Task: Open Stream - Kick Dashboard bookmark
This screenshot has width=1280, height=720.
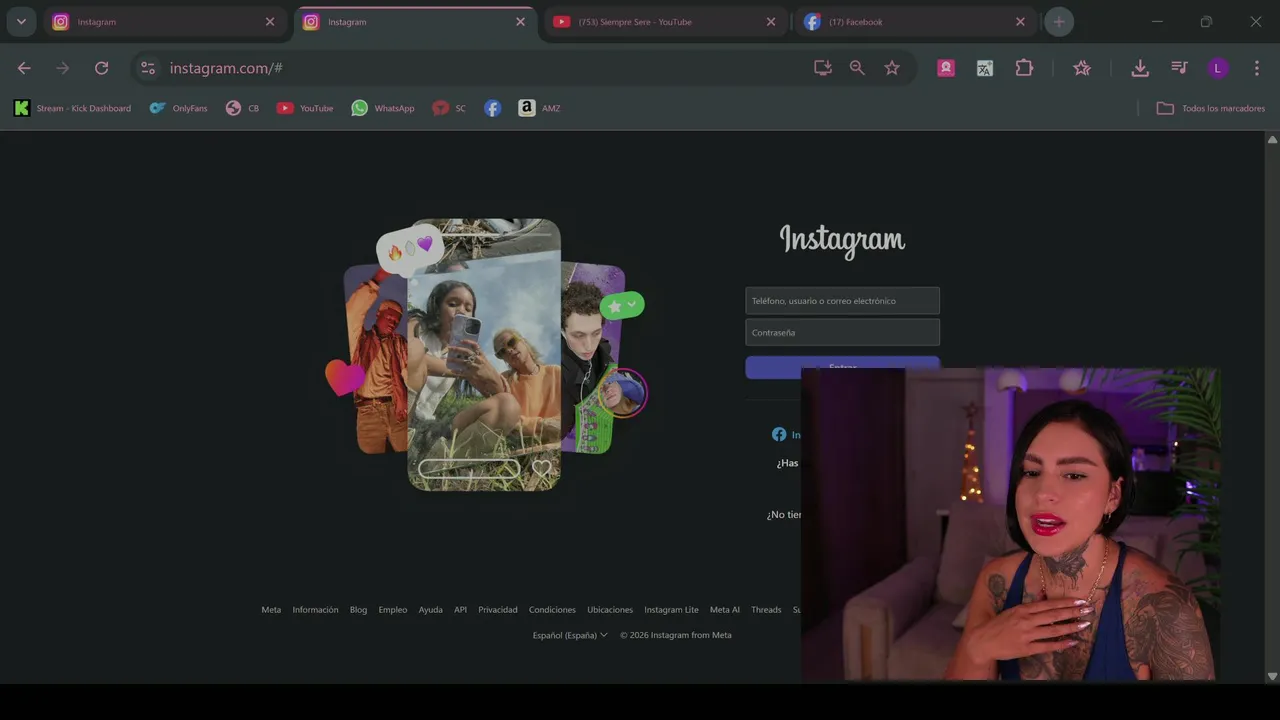Action: (x=73, y=108)
